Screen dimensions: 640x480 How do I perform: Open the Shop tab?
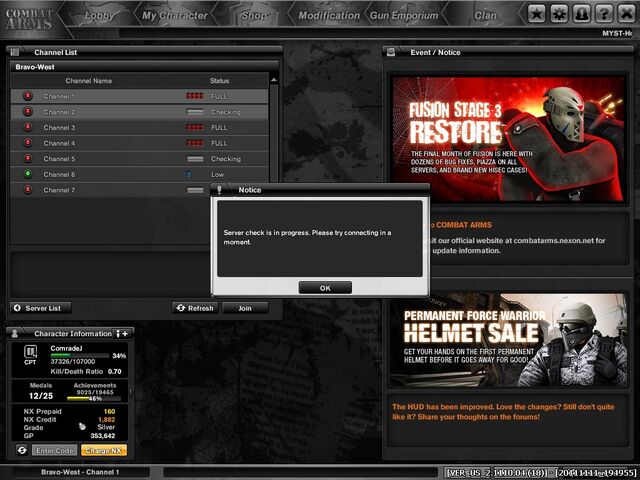tap(254, 16)
